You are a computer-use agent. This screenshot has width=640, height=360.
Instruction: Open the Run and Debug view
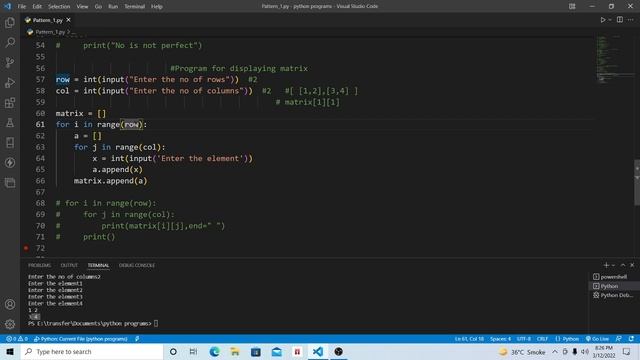(10, 82)
